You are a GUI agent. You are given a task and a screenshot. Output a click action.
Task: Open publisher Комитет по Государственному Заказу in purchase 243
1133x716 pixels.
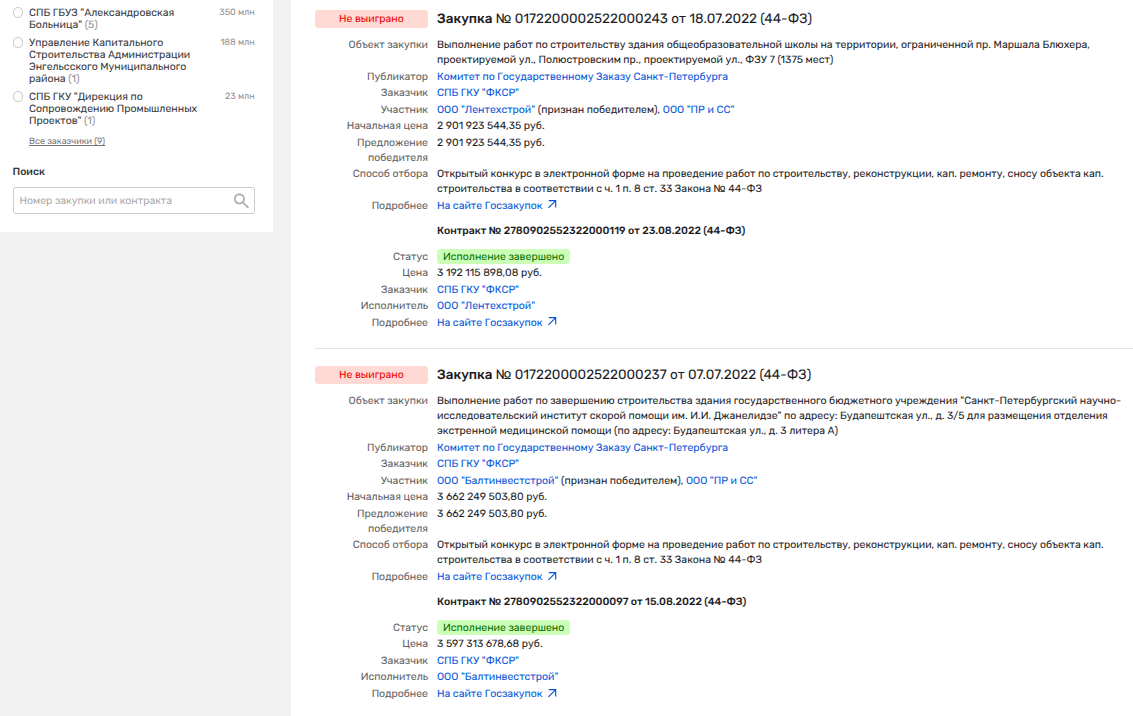point(582,76)
